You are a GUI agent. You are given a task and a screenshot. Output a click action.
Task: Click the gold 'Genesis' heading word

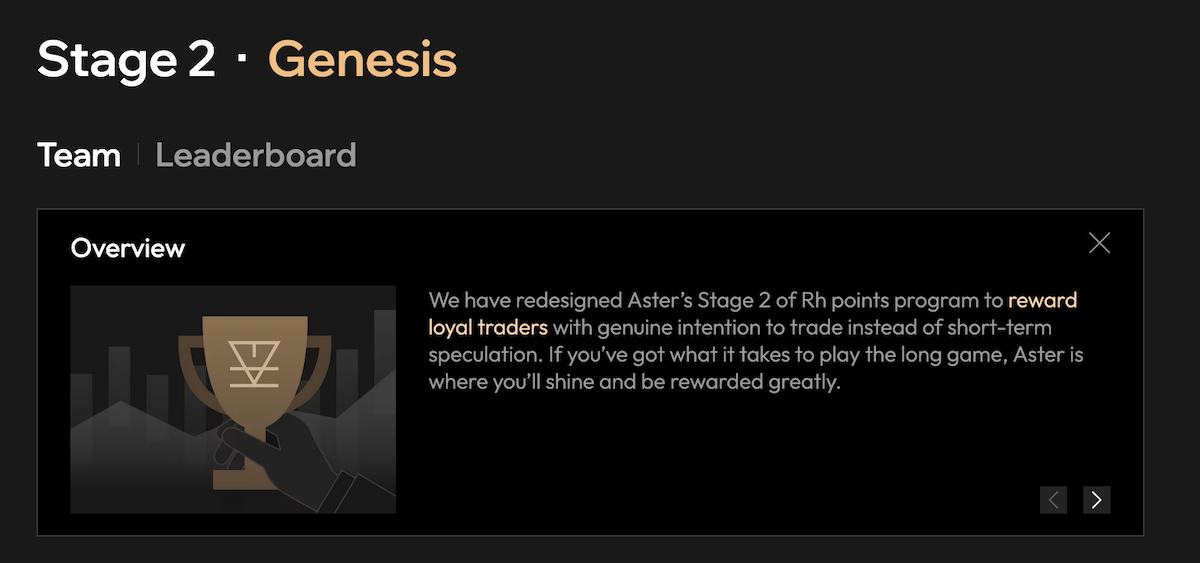pyautogui.click(x=362, y=60)
